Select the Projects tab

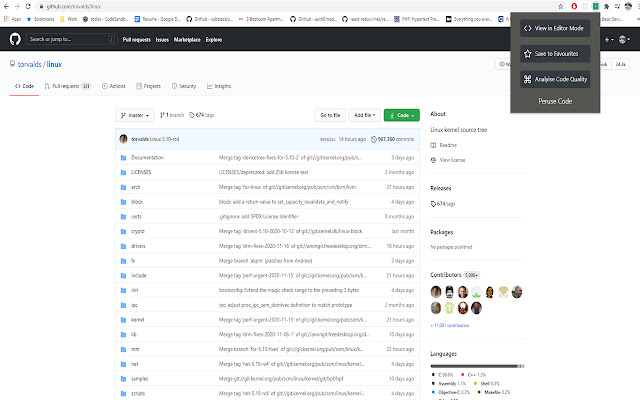148,86
